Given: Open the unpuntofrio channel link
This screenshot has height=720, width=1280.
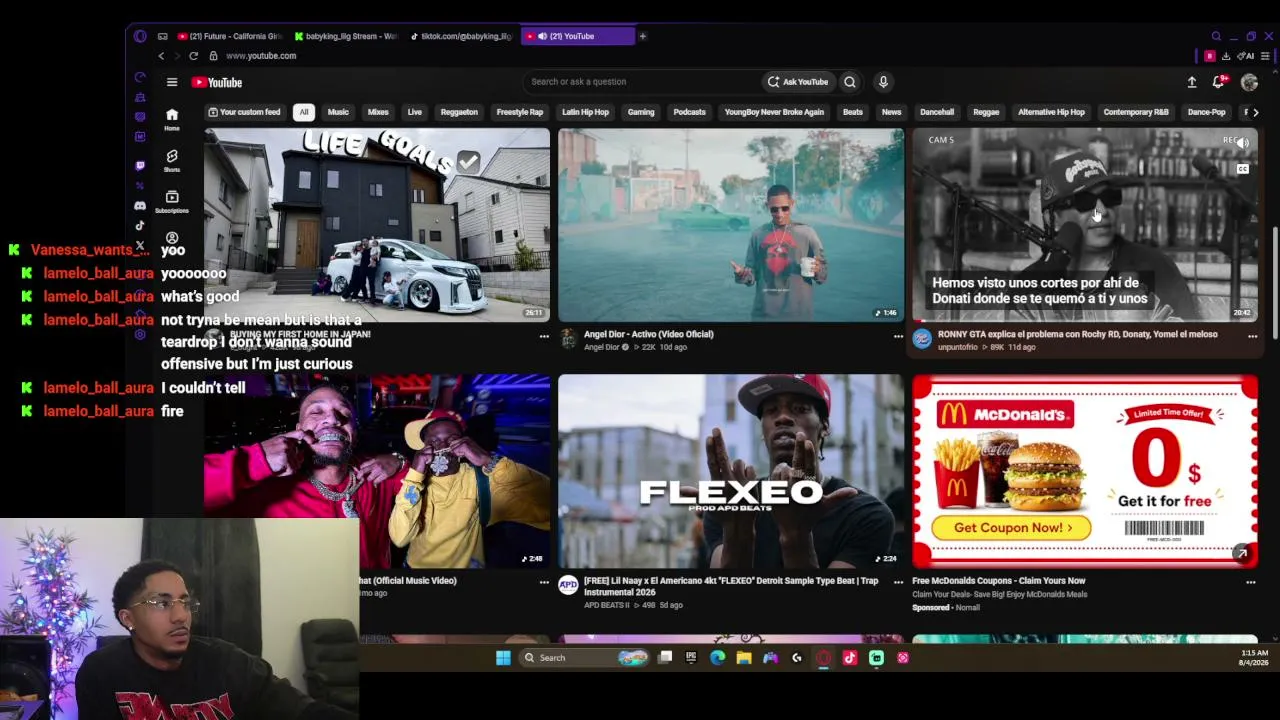Looking at the screenshot, I should coord(958,347).
